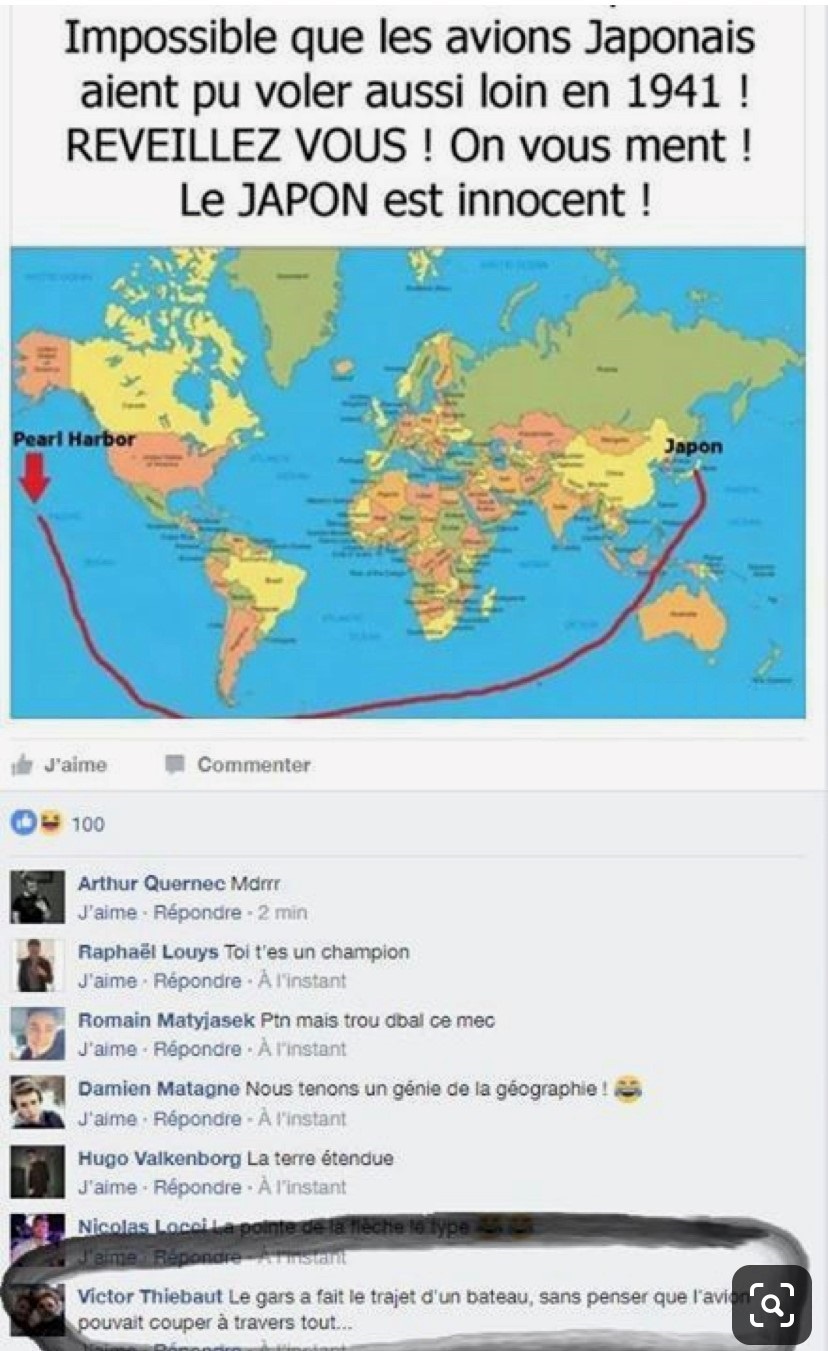Visit Victor Thiebaut's profile name link

pos(150,1296)
